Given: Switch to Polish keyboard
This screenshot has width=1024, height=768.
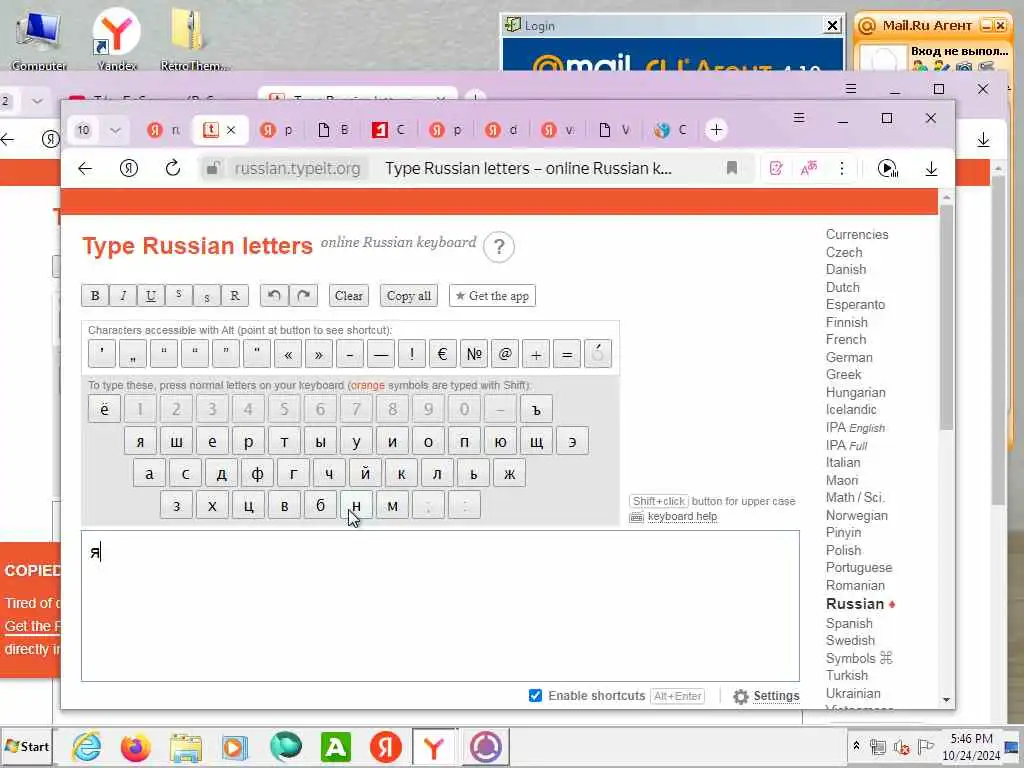Looking at the screenshot, I should pyautogui.click(x=843, y=551).
